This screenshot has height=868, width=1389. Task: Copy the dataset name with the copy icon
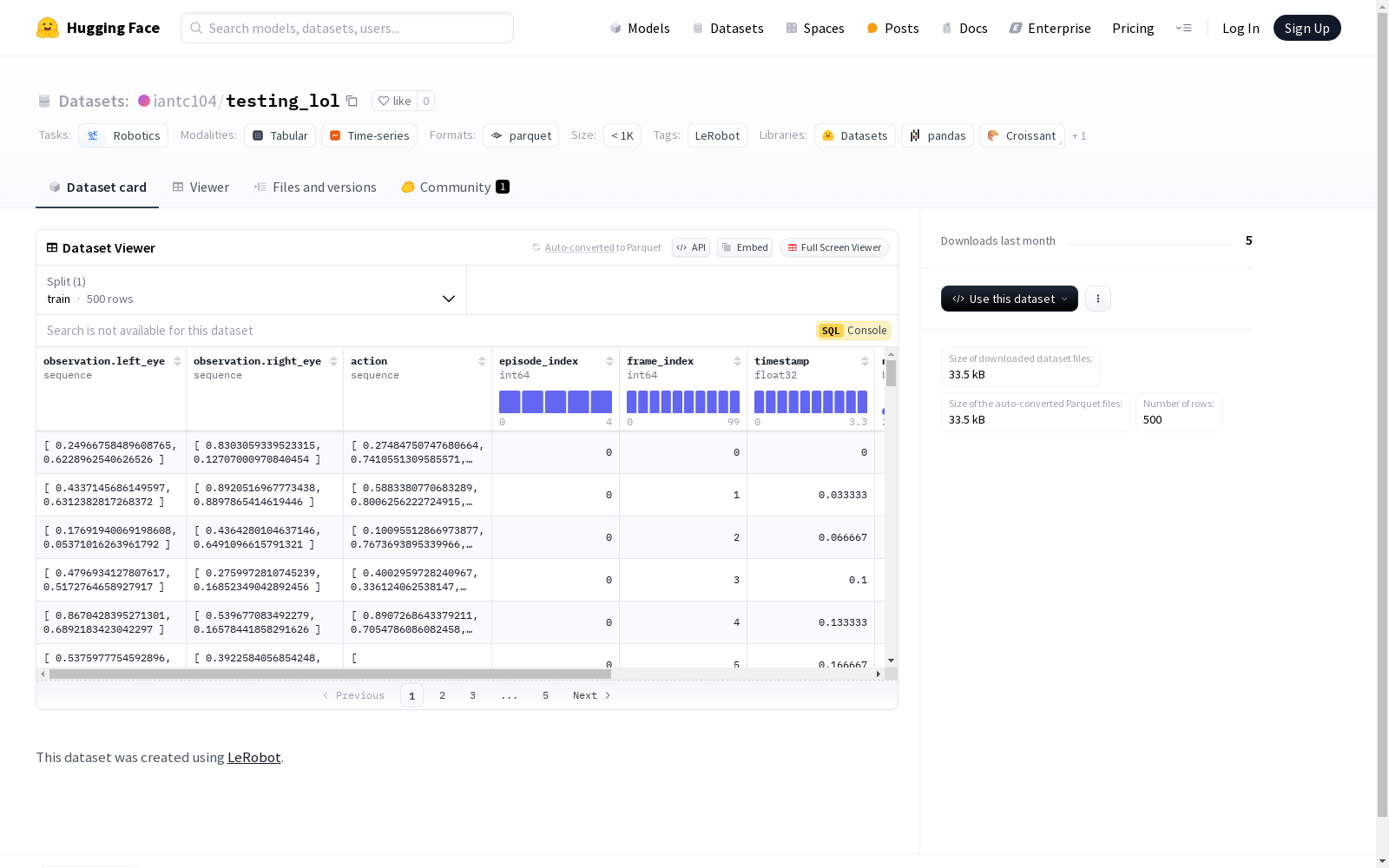click(352, 101)
